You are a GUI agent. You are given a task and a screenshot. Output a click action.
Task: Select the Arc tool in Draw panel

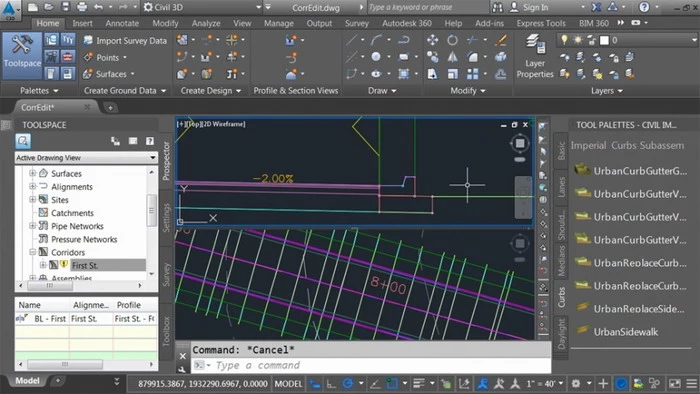pyautogui.click(x=376, y=40)
